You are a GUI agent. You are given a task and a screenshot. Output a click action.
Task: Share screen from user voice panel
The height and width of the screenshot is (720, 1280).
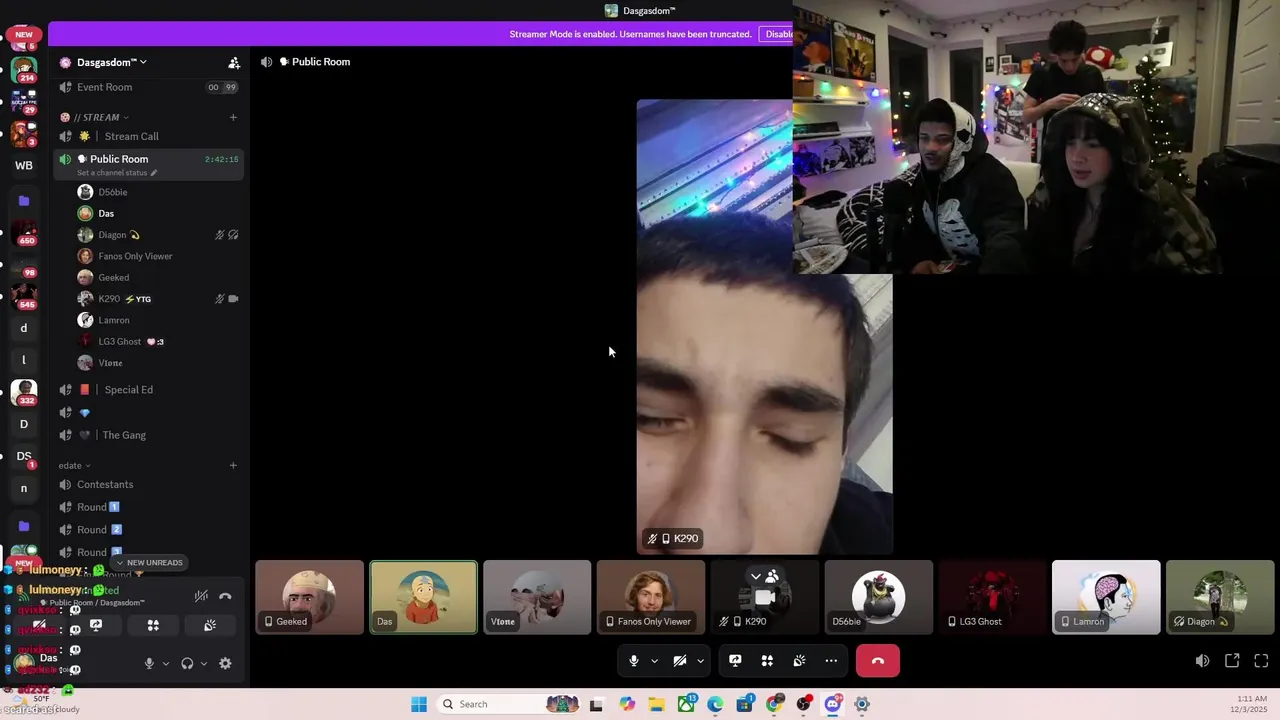(96, 625)
